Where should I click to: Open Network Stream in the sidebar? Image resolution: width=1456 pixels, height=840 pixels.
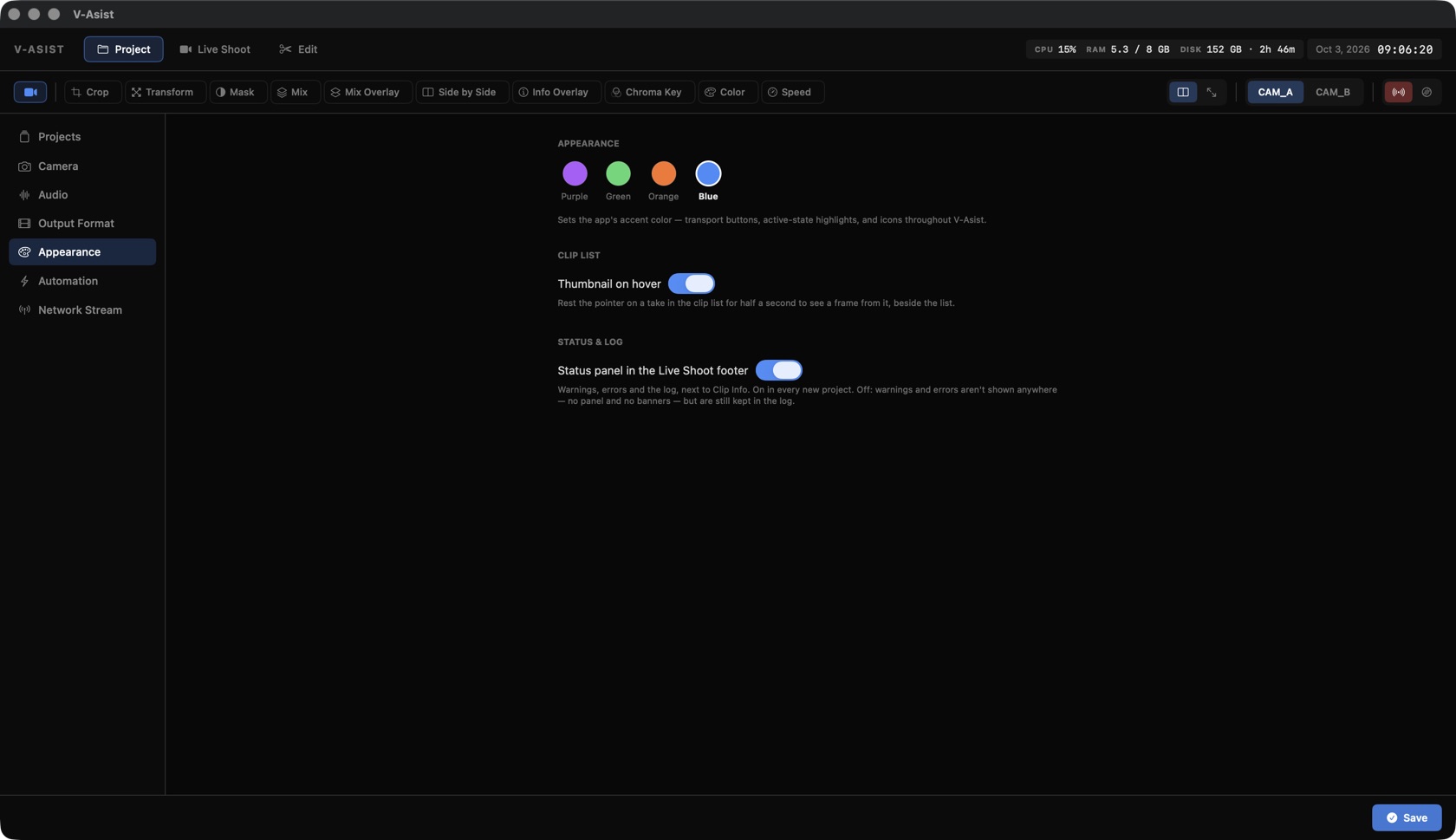coord(82,309)
